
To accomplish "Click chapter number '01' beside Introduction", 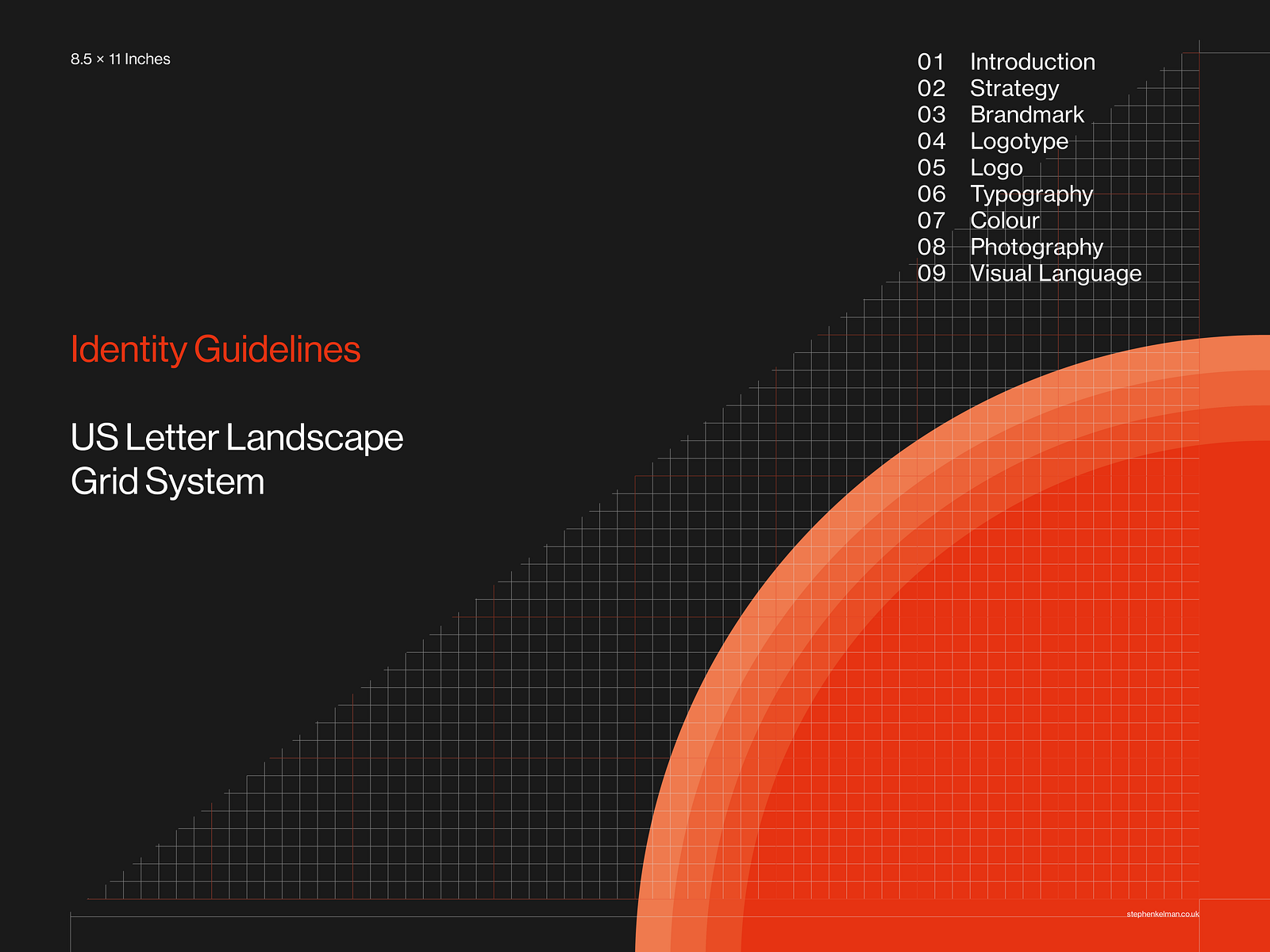I will (x=933, y=61).
